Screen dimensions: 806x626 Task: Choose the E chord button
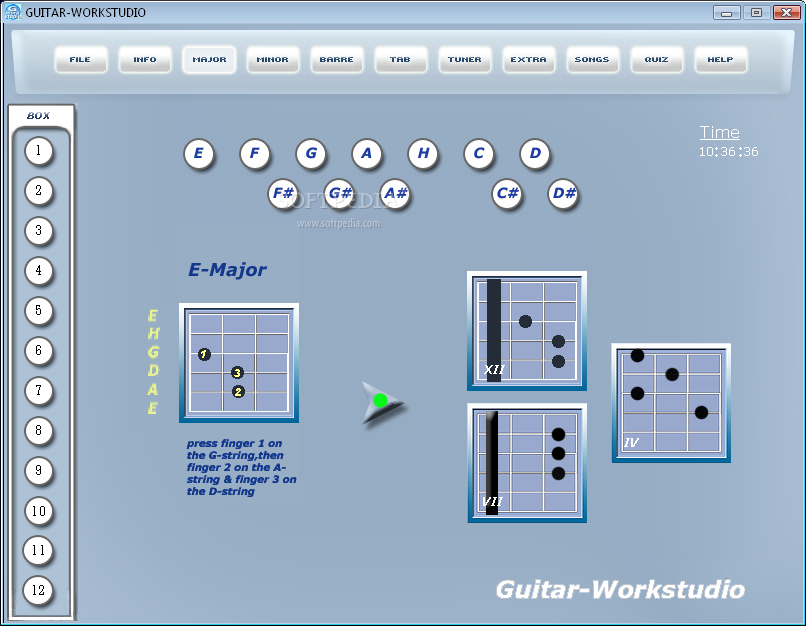[x=198, y=154]
